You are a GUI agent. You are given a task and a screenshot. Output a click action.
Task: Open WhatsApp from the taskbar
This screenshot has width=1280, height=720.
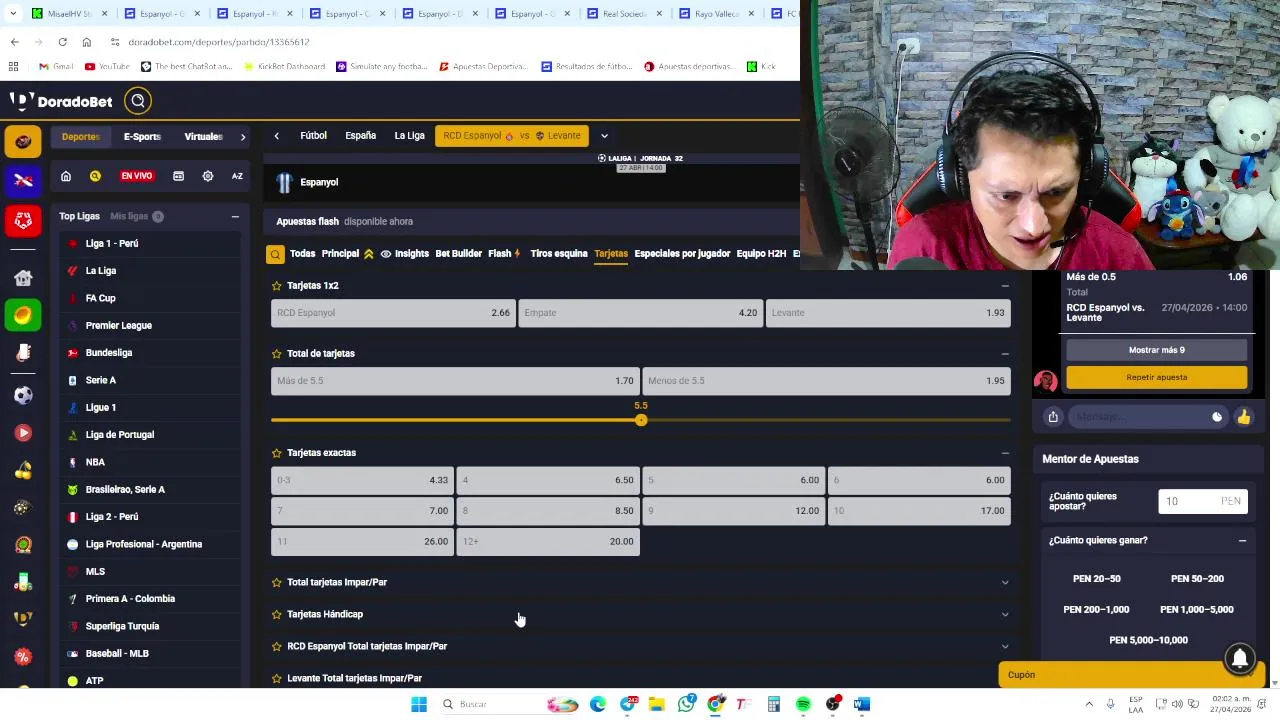point(686,704)
